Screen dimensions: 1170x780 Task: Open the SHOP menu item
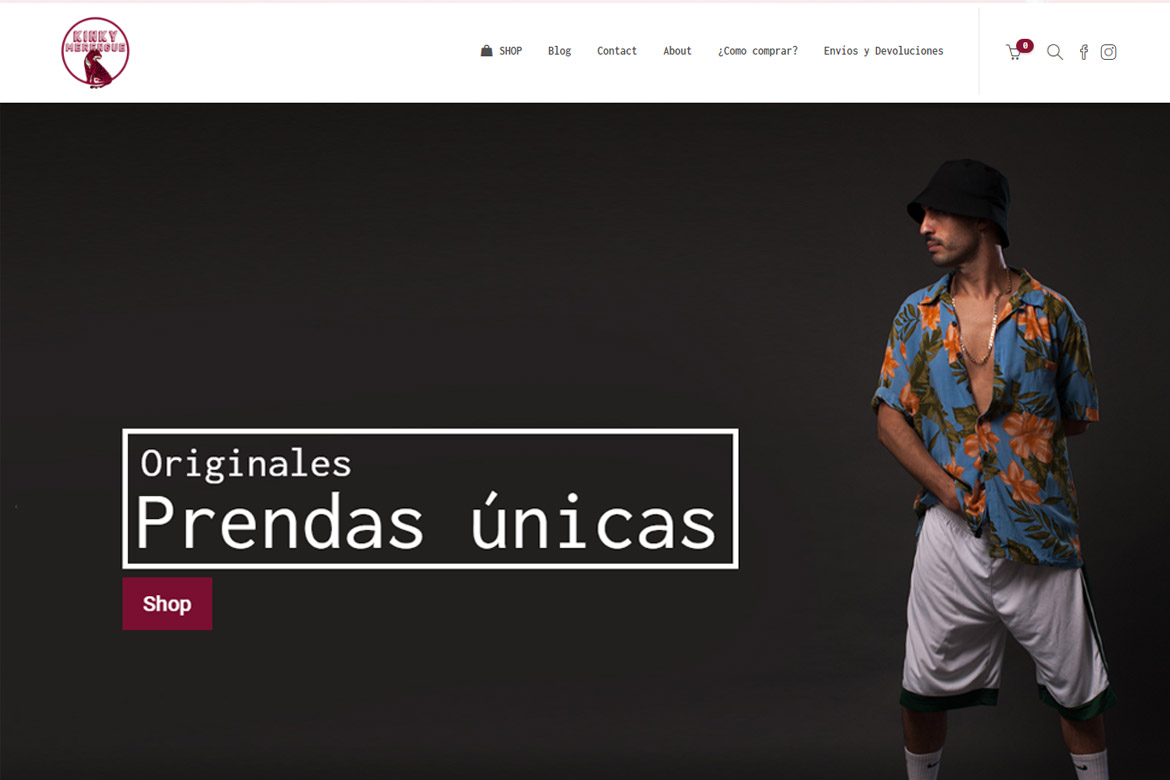click(510, 51)
